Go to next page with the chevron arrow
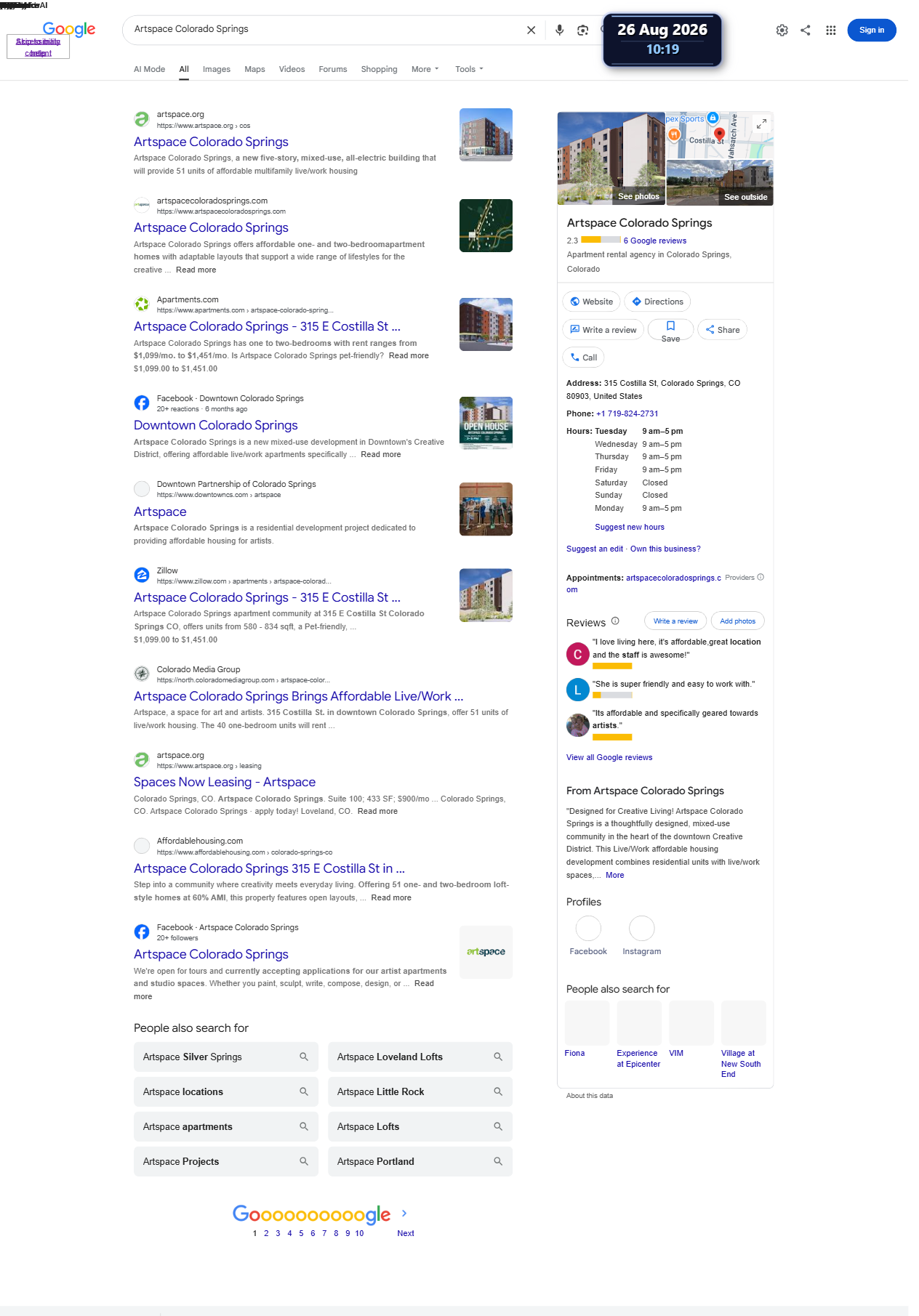 404,1213
